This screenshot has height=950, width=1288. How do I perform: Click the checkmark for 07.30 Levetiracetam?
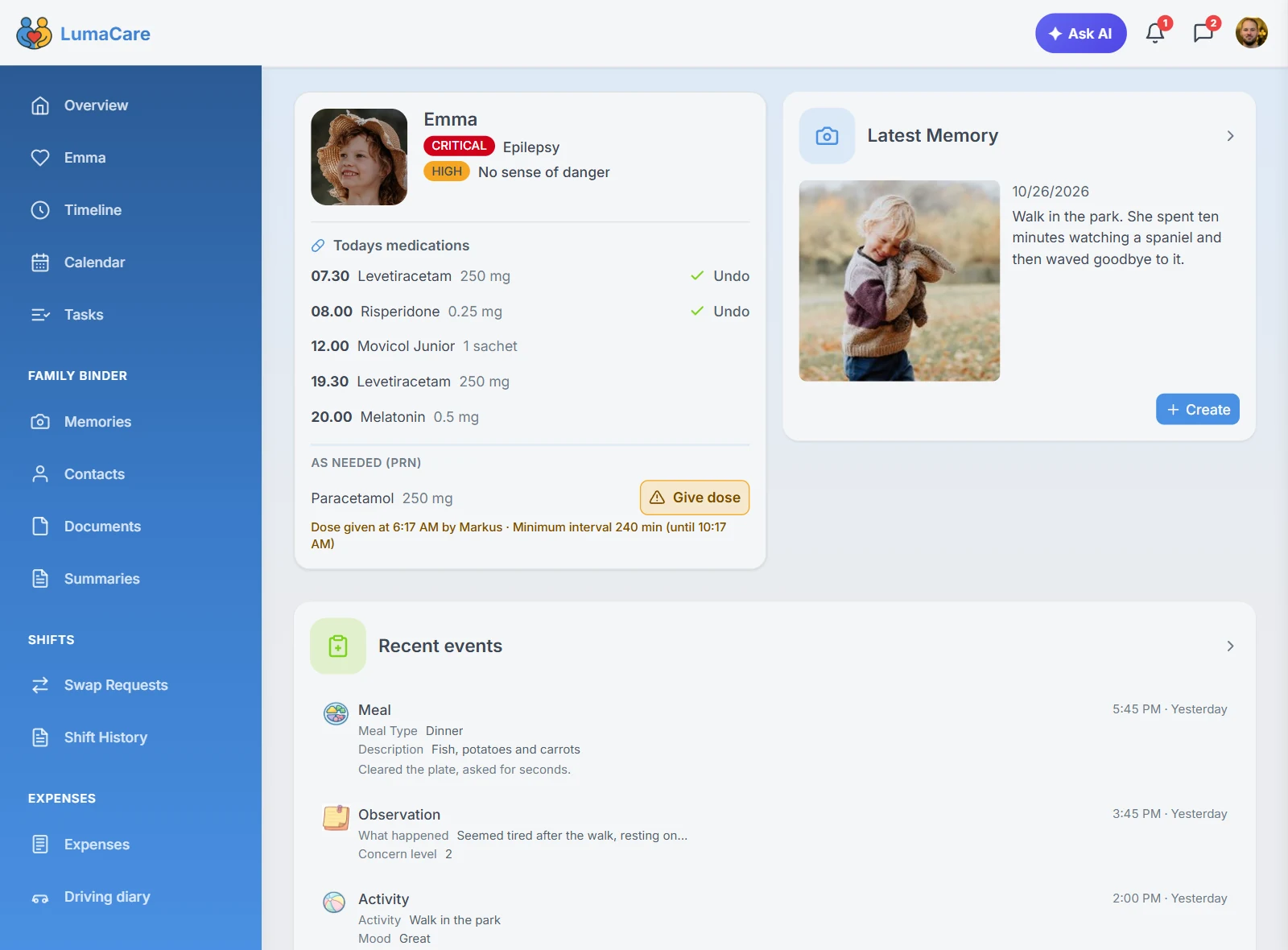(697, 276)
